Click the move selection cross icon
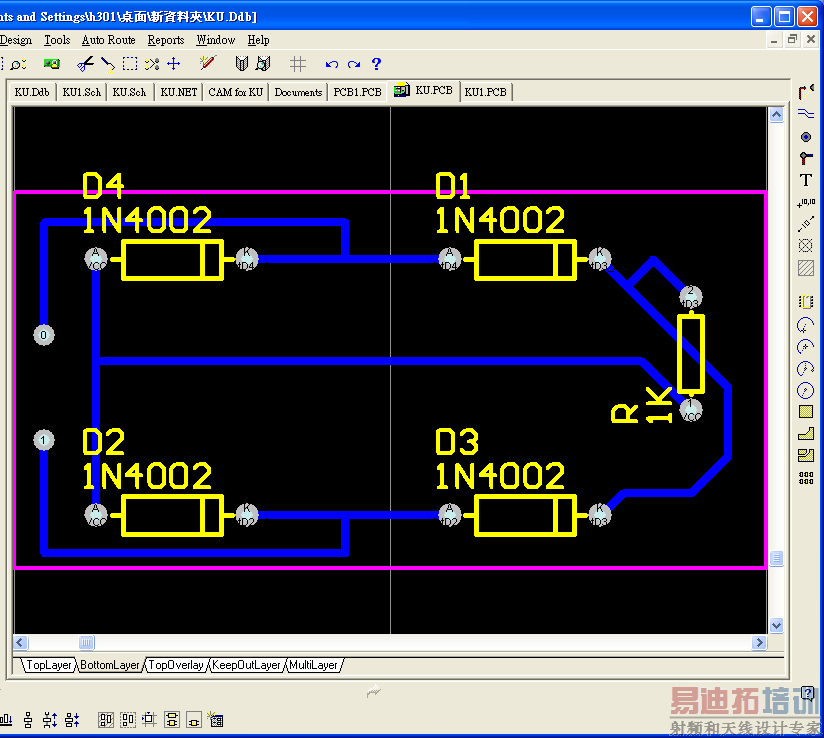This screenshot has height=738, width=824. (x=173, y=64)
